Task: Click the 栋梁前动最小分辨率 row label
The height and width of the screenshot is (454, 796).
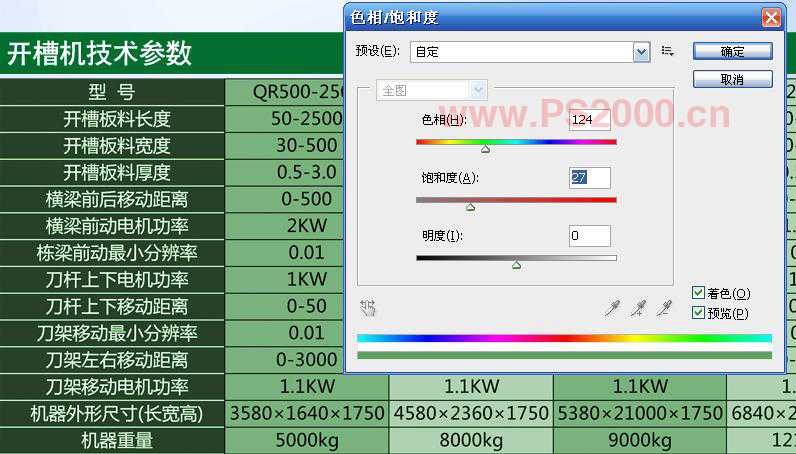Action: click(x=117, y=253)
